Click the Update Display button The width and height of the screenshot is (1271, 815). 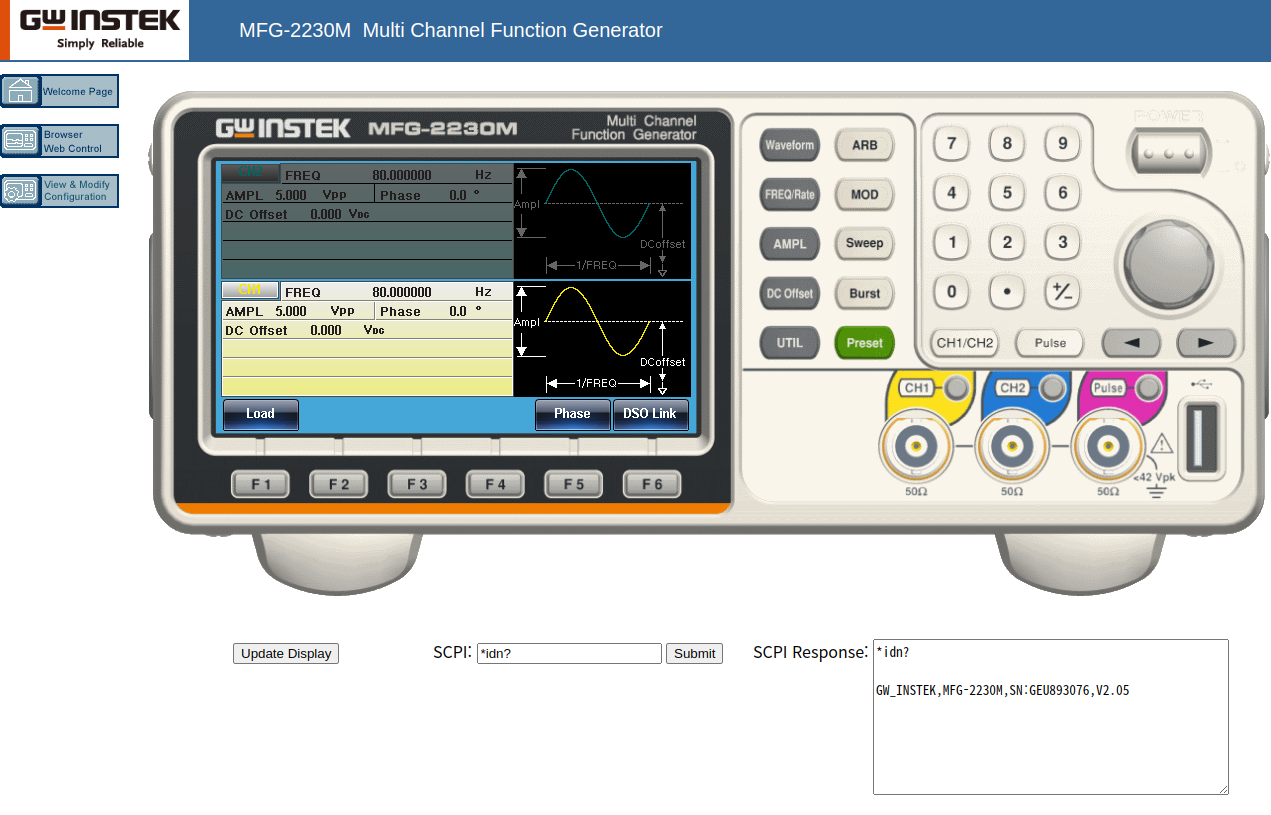[286, 653]
